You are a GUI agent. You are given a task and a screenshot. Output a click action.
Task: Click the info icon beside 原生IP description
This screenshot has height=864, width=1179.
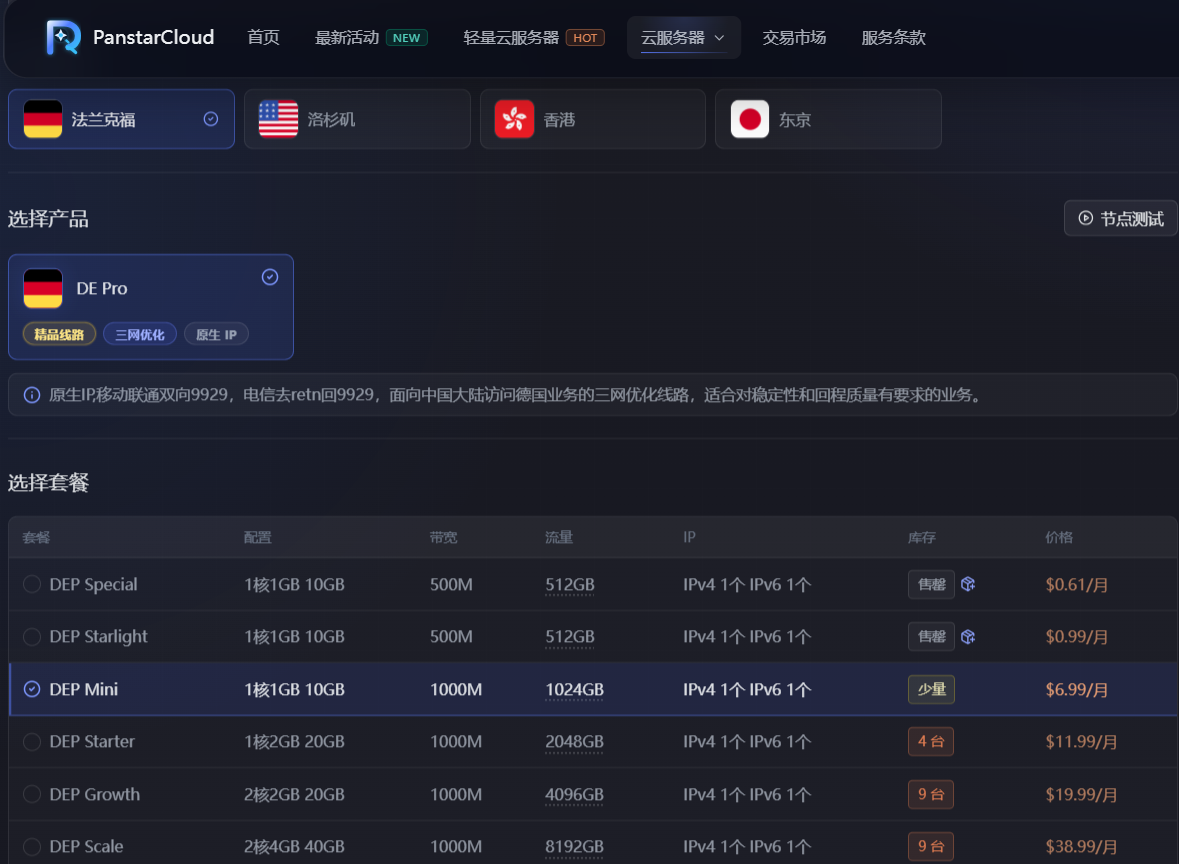pos(32,395)
